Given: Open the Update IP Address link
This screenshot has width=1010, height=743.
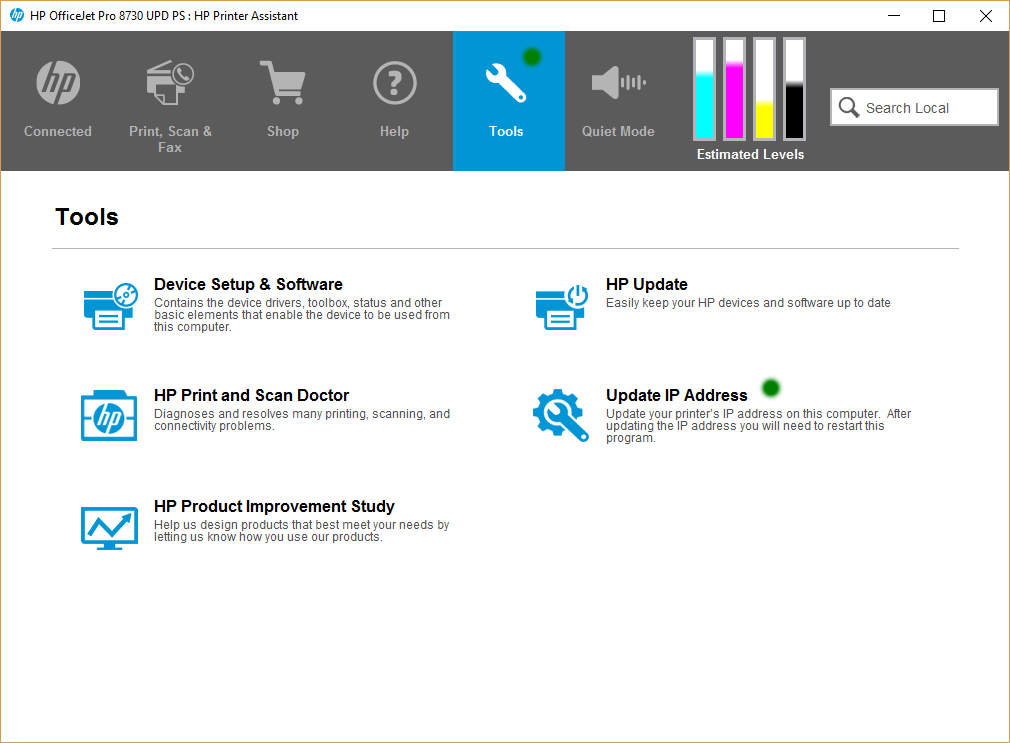Looking at the screenshot, I should (676, 395).
